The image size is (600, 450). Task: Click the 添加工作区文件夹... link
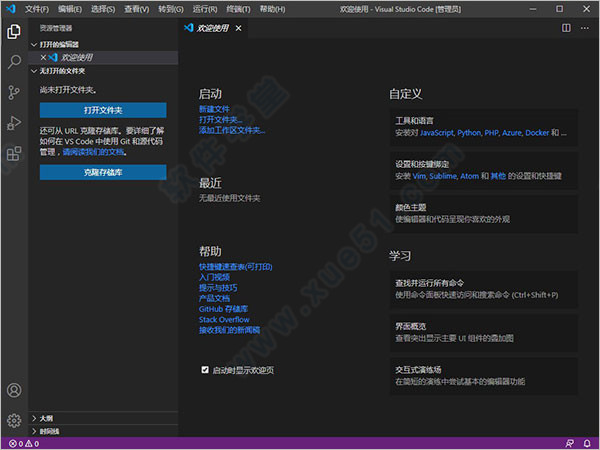[x=232, y=130]
